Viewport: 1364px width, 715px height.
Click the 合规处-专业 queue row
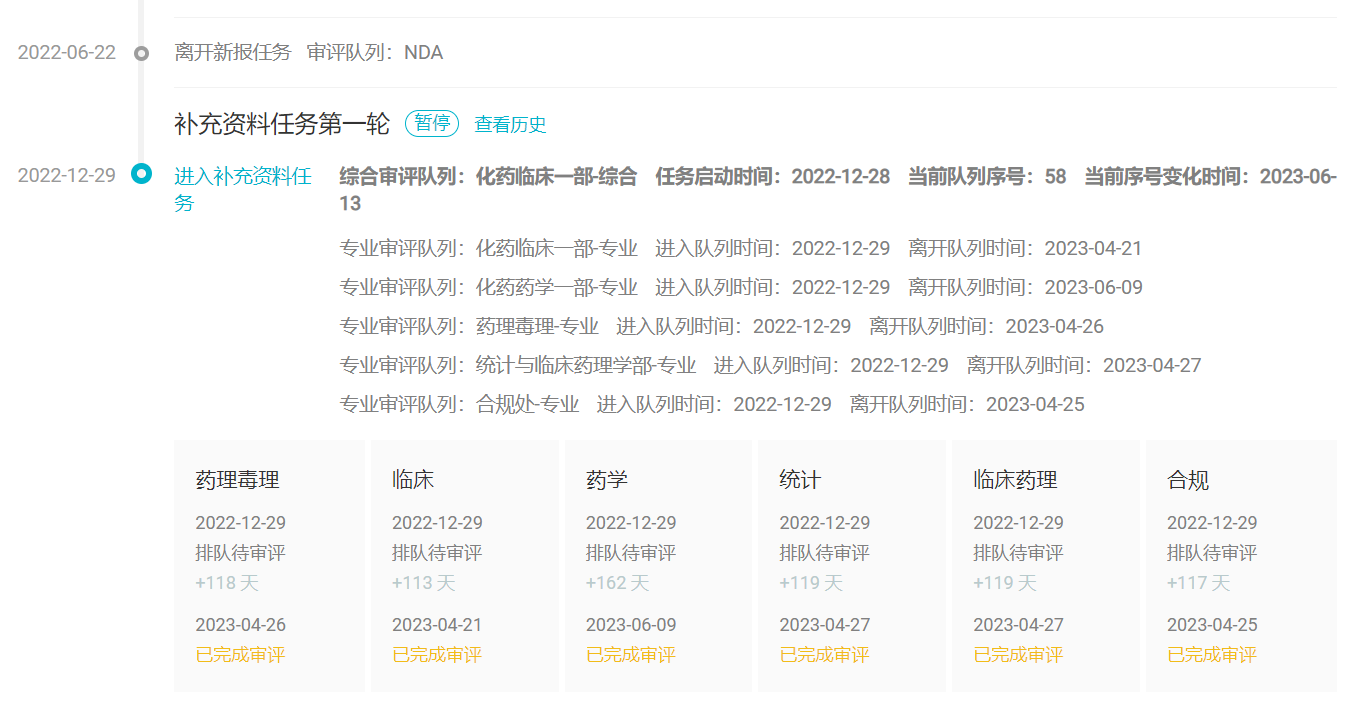tap(711, 405)
